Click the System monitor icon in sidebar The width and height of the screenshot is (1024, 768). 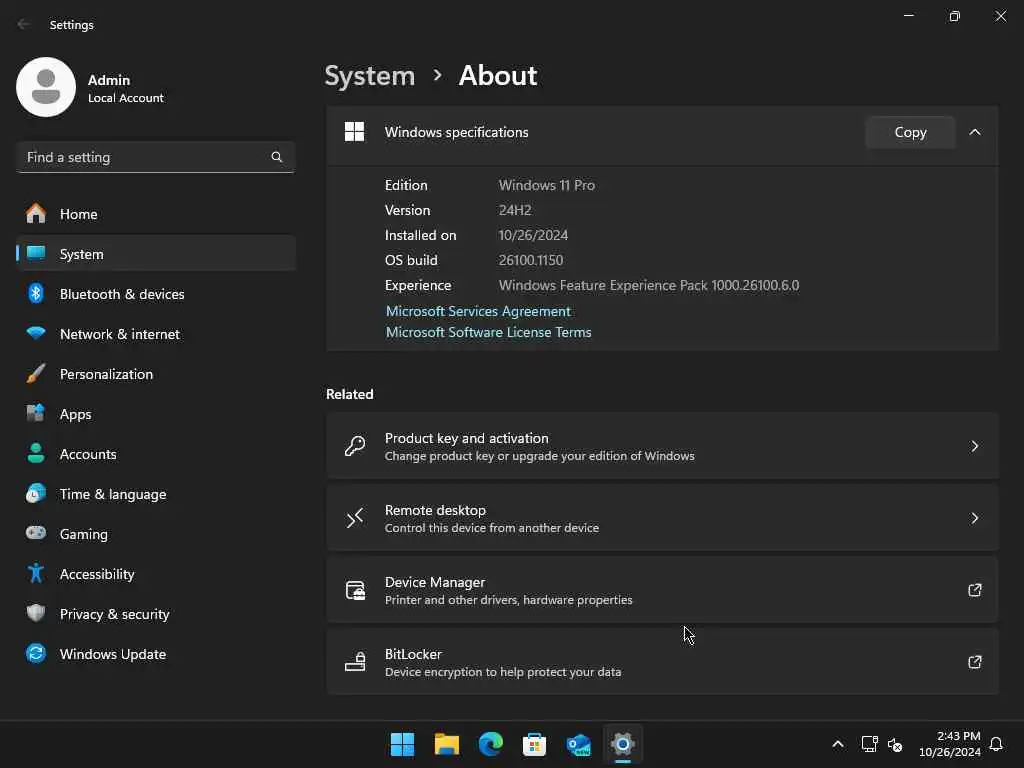point(36,253)
